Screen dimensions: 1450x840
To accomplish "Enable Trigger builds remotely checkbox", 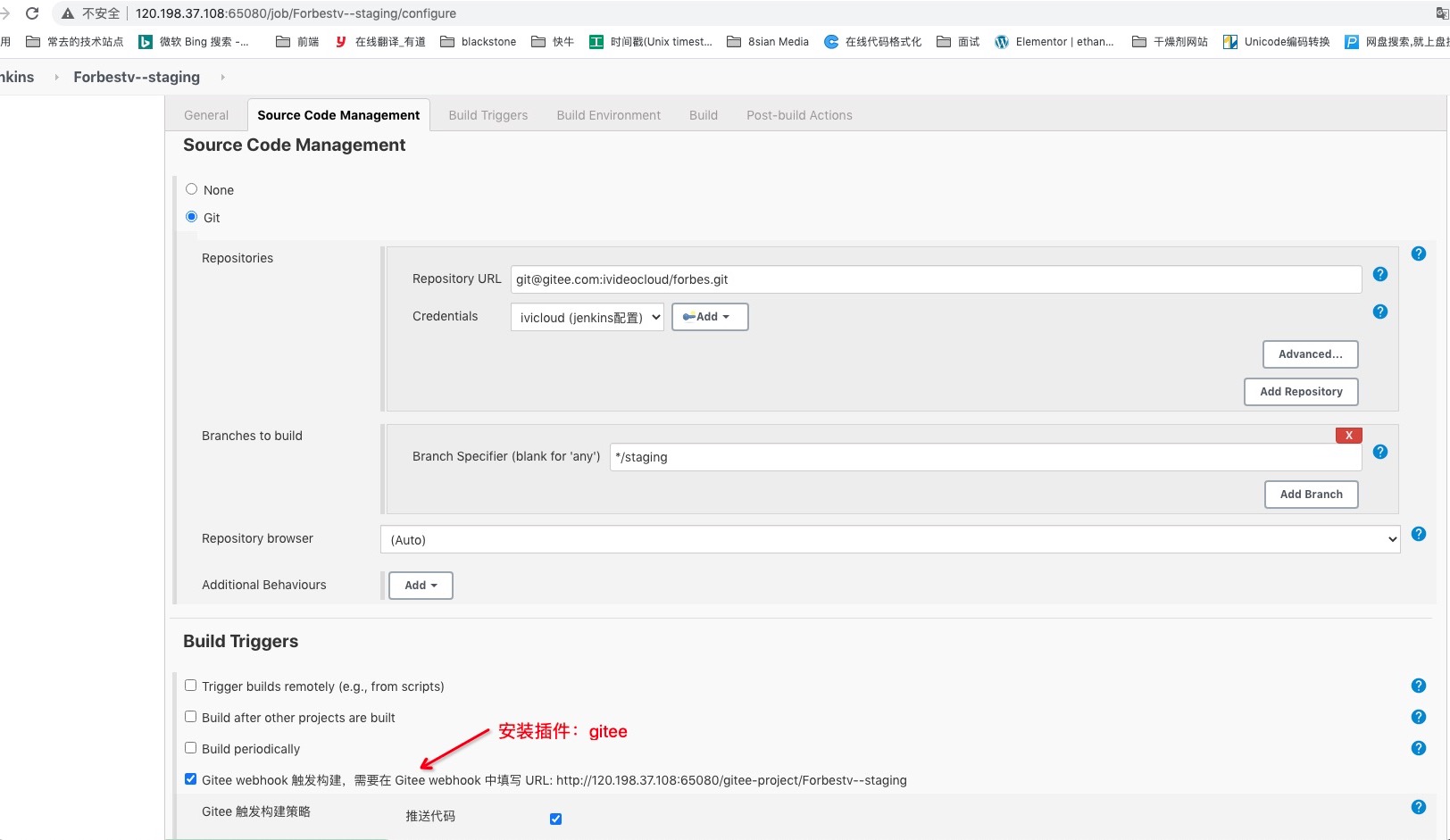I will pyautogui.click(x=190, y=686).
